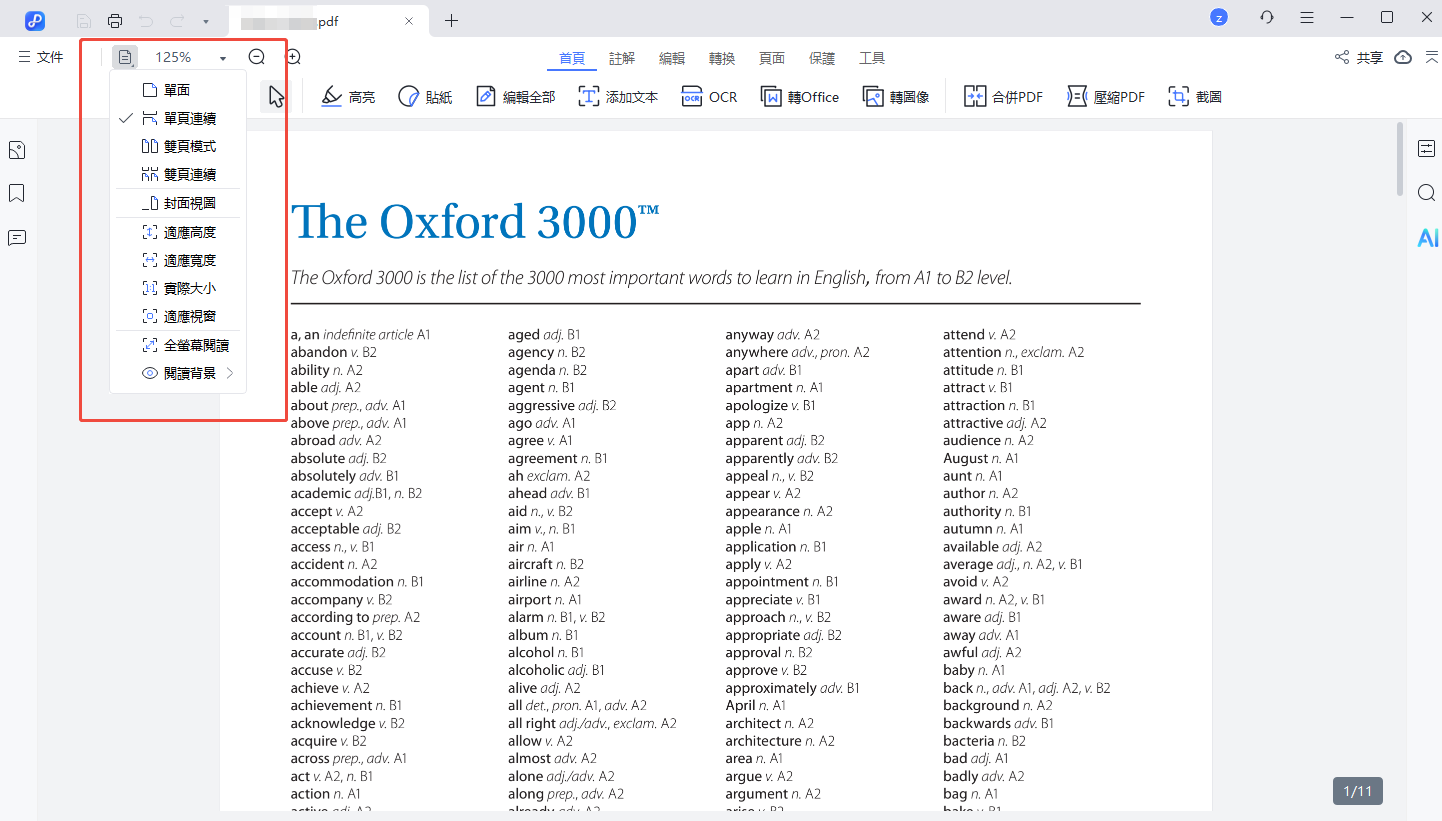Image resolution: width=1442 pixels, height=821 pixels.
Task: Open the 文件 menu
Action: click(x=41, y=57)
